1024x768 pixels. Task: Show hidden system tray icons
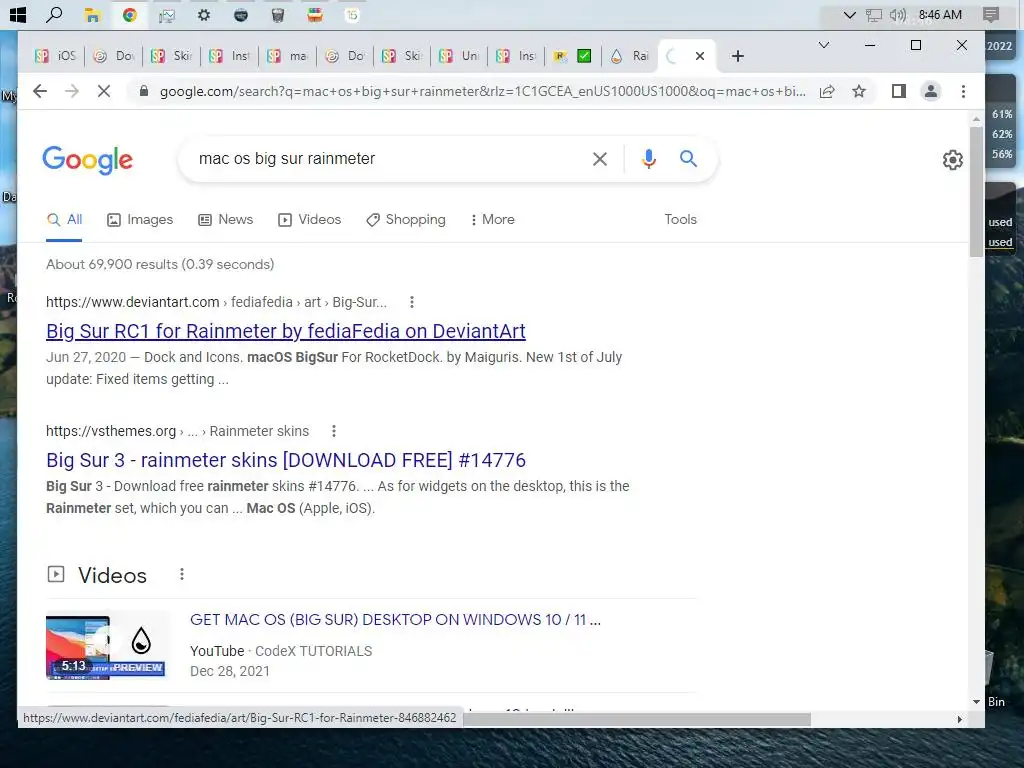pyautogui.click(x=849, y=15)
